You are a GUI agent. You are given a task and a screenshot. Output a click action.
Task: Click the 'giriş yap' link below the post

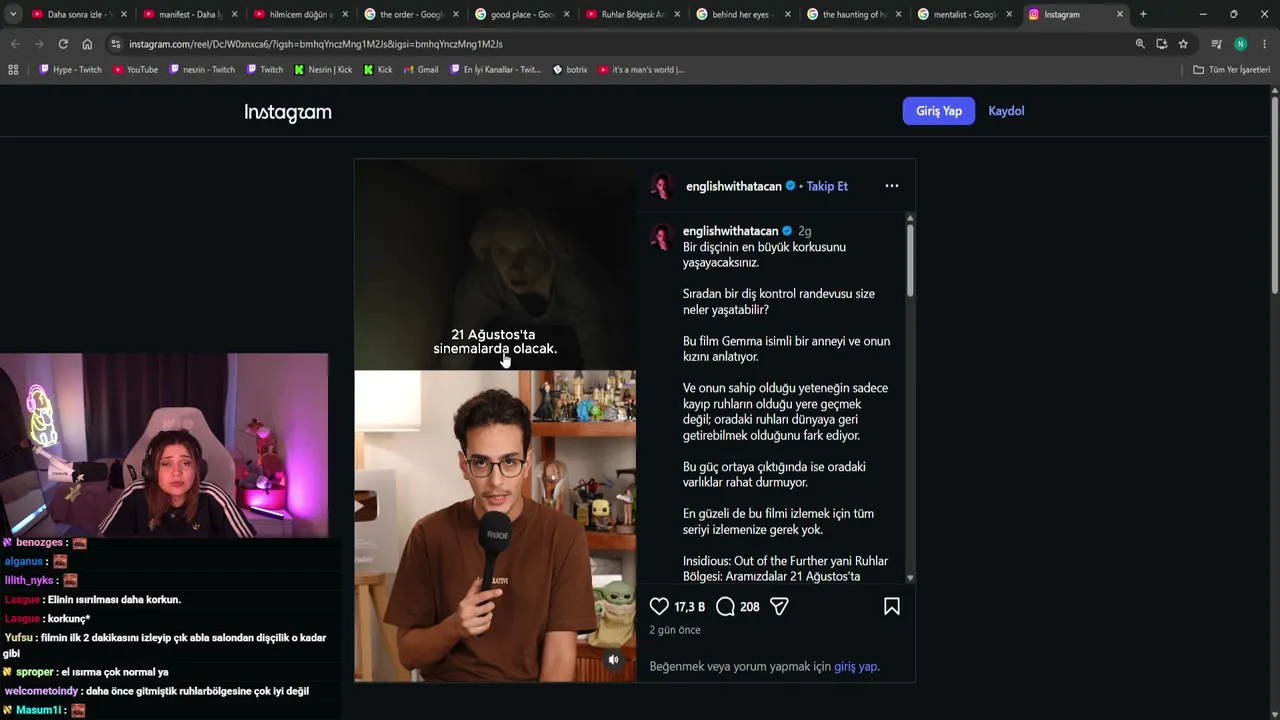(855, 666)
